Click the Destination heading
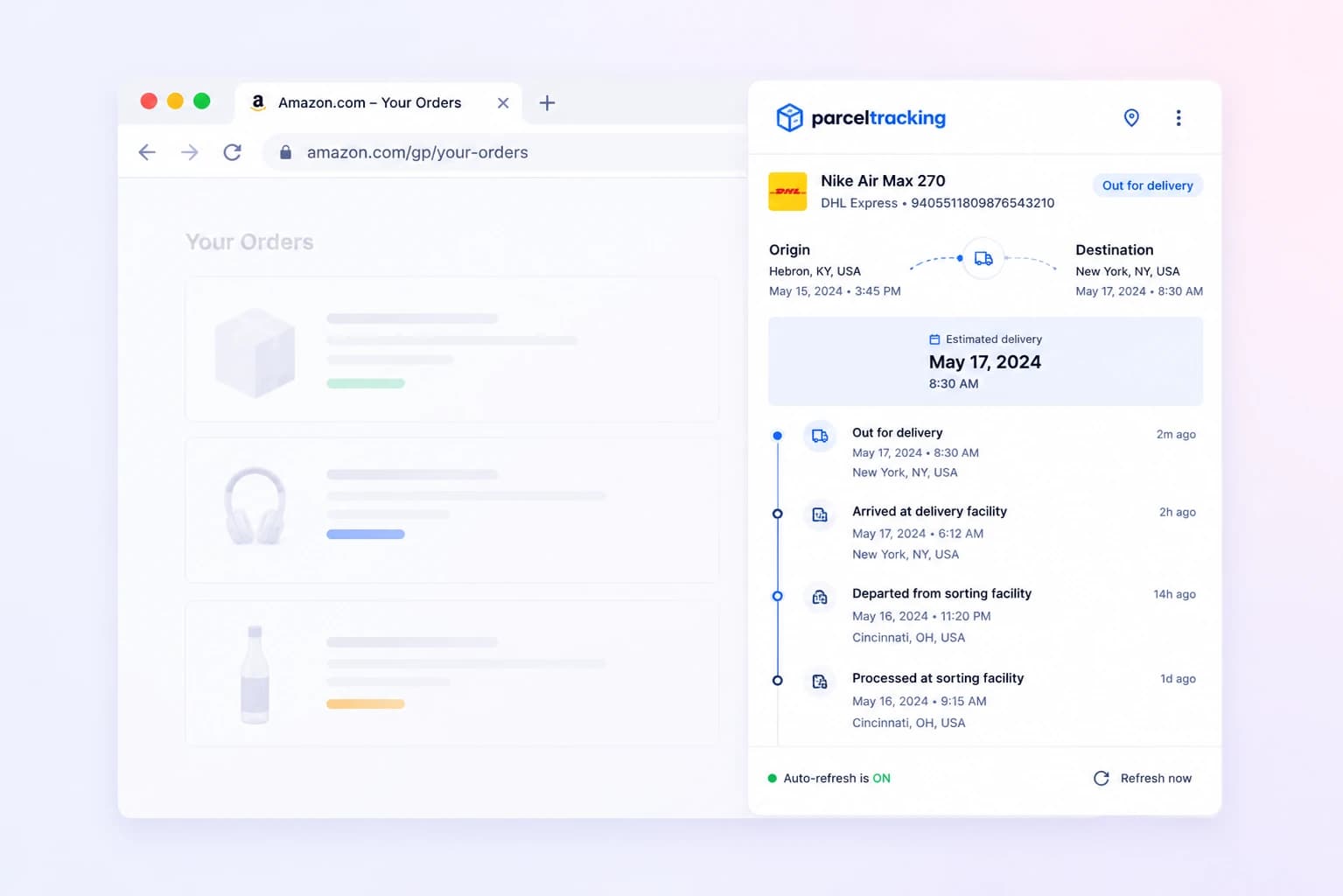 tap(1115, 250)
